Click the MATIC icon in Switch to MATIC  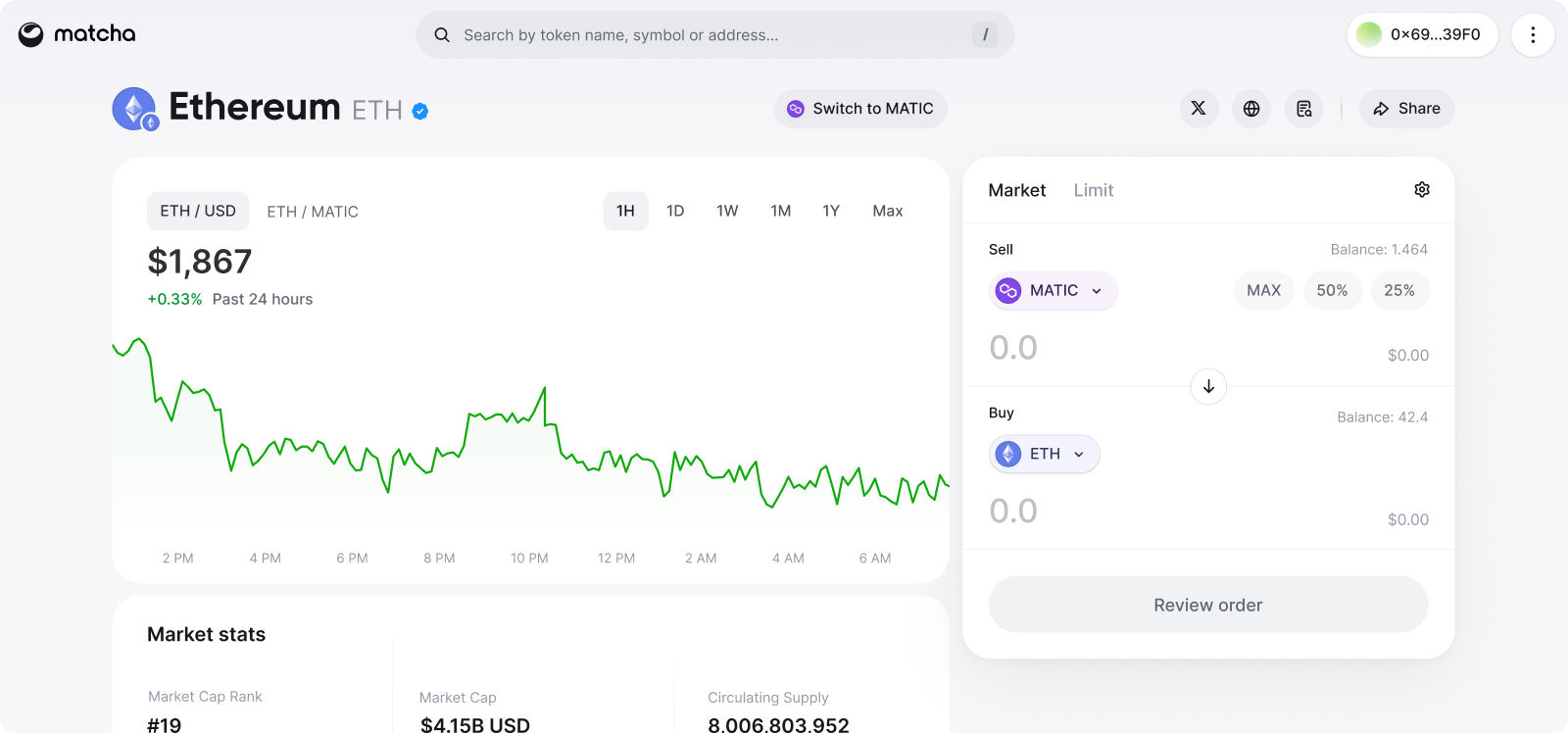click(796, 109)
